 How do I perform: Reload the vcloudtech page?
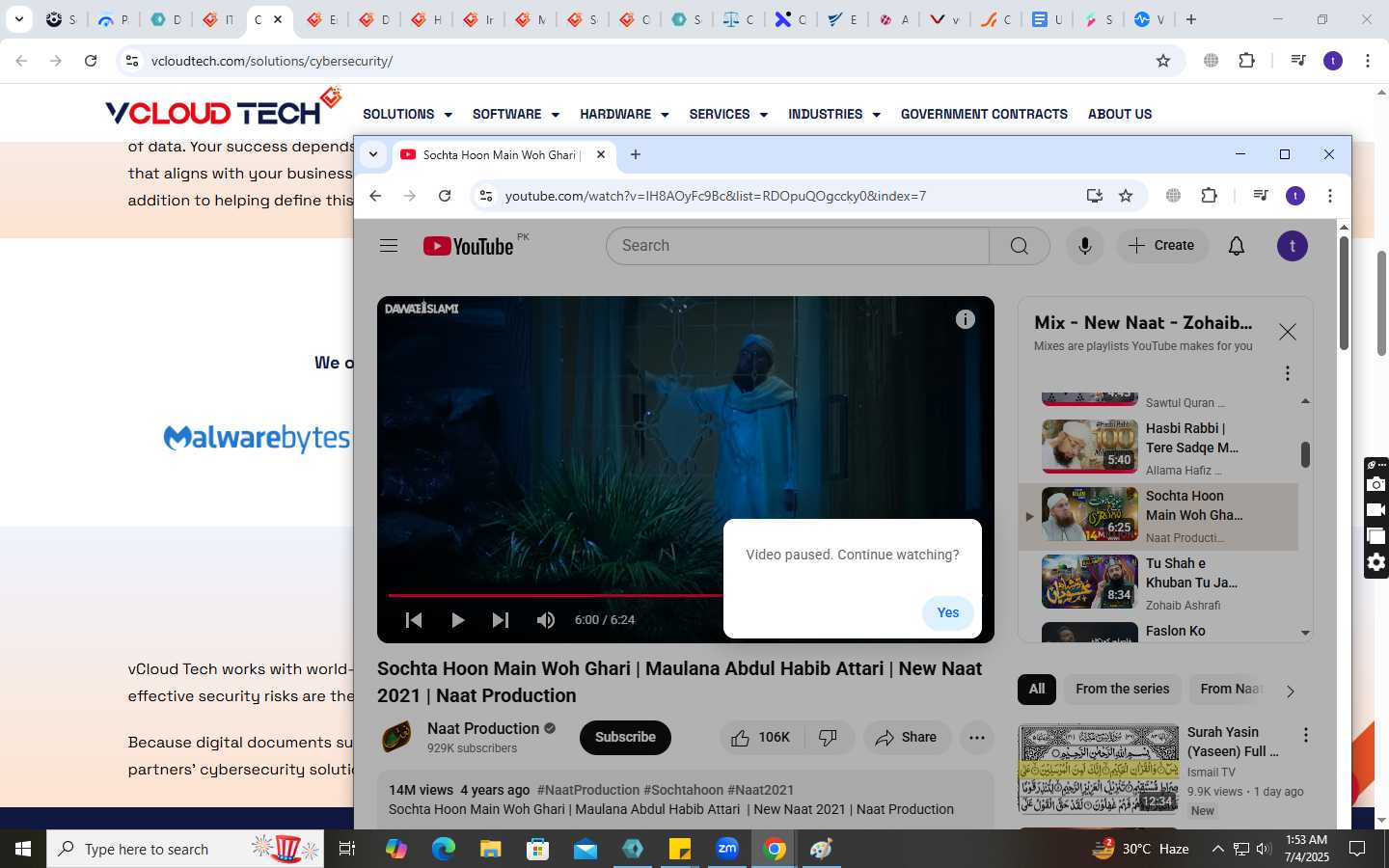91,61
